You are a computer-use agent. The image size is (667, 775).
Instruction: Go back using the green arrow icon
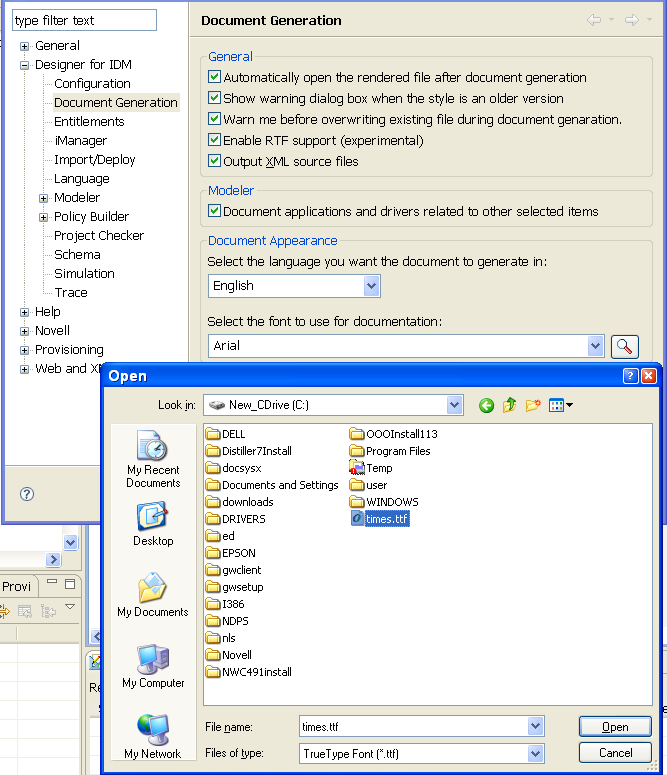tap(486, 406)
